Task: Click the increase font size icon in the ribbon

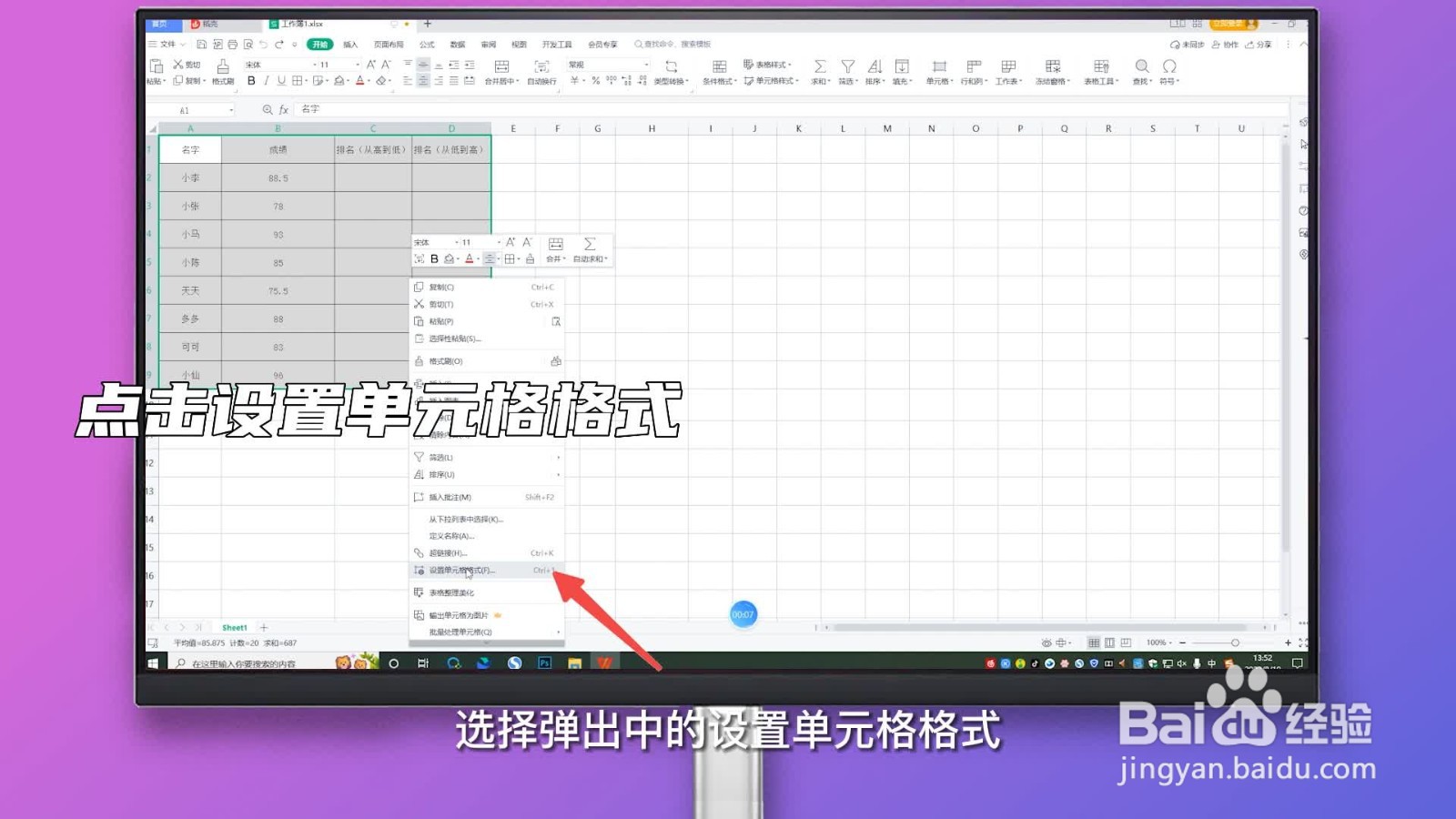Action: point(371,65)
